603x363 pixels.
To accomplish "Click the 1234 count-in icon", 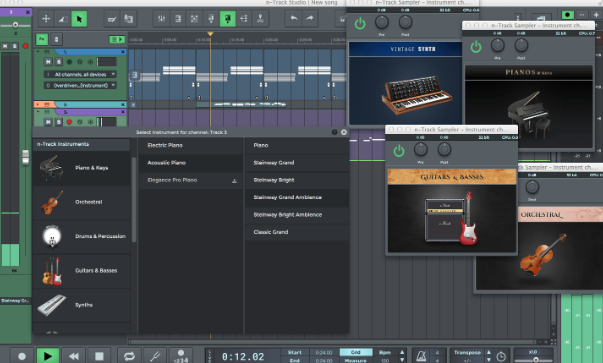I will click(x=180, y=356).
